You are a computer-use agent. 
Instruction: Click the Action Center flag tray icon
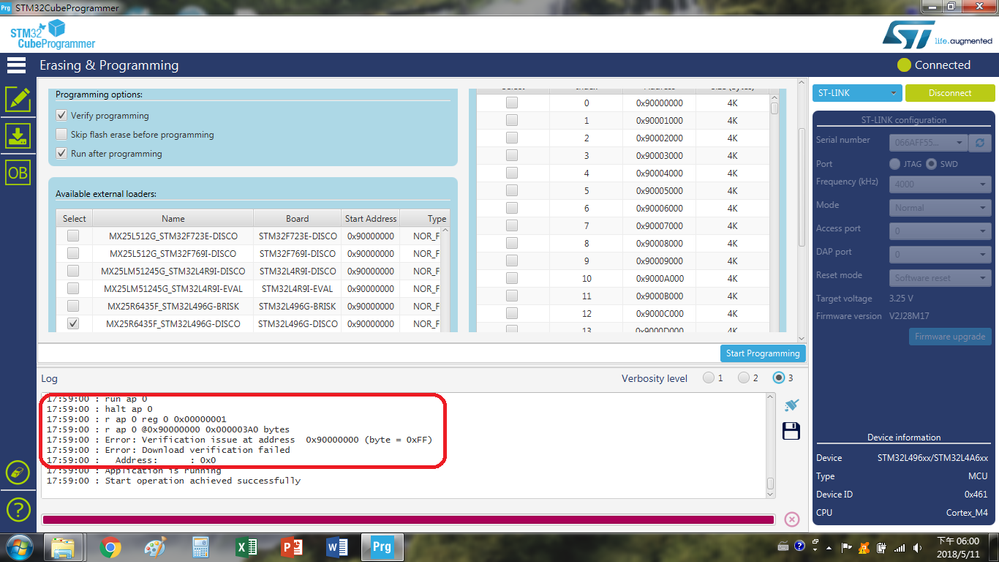click(846, 547)
